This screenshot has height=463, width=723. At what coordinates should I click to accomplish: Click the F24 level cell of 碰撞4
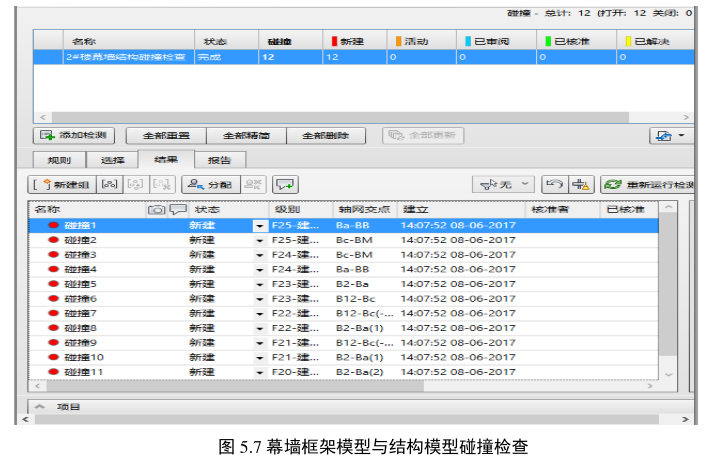point(295,269)
